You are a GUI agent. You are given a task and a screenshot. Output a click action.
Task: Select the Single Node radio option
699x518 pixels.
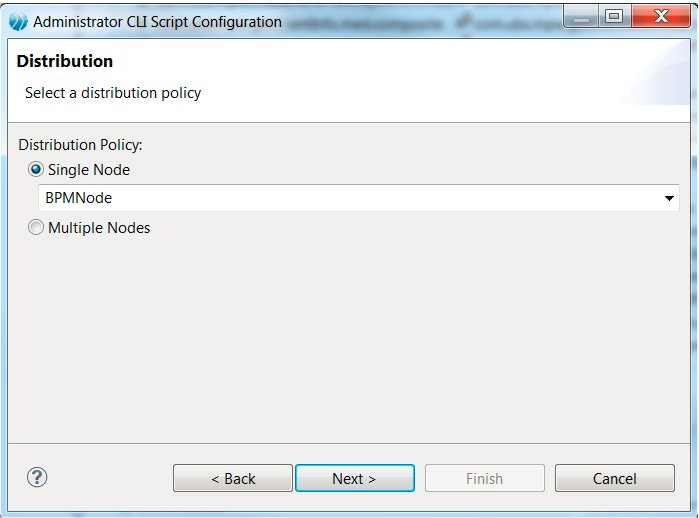[36, 170]
